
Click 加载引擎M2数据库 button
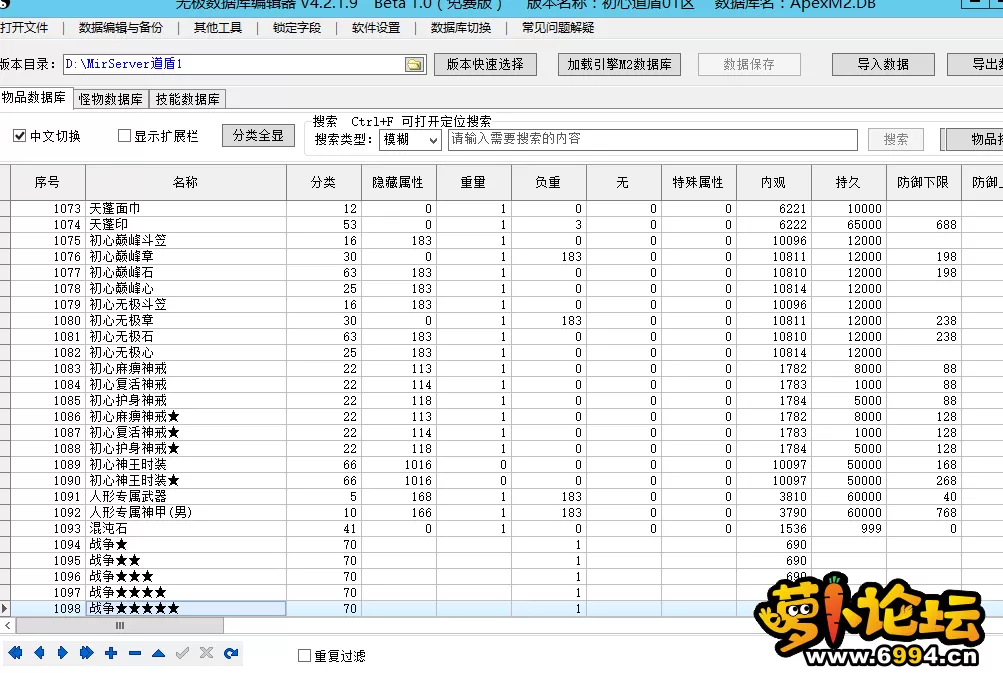click(x=619, y=64)
